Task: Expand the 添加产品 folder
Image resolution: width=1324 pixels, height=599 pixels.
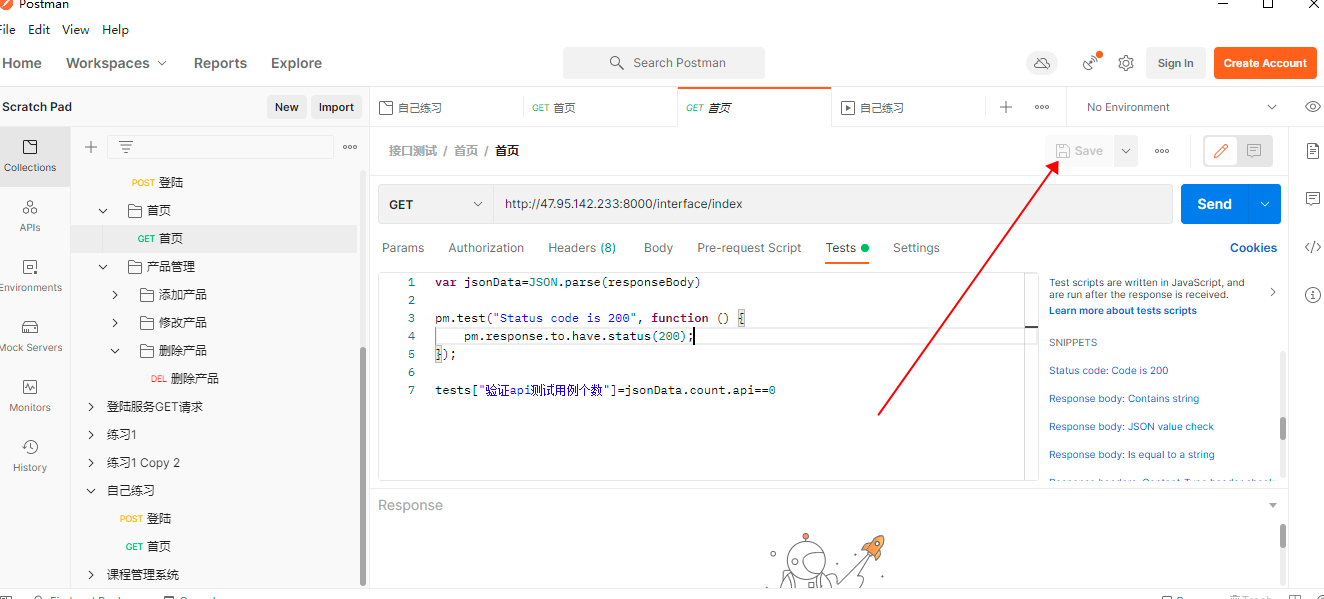Action: click(115, 295)
